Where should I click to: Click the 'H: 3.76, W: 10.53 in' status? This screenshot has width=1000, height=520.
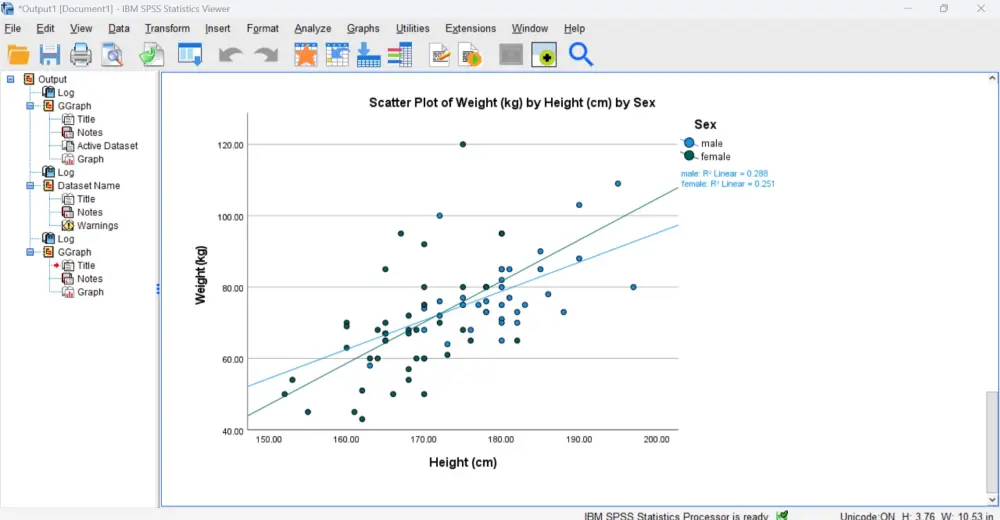[947, 516]
